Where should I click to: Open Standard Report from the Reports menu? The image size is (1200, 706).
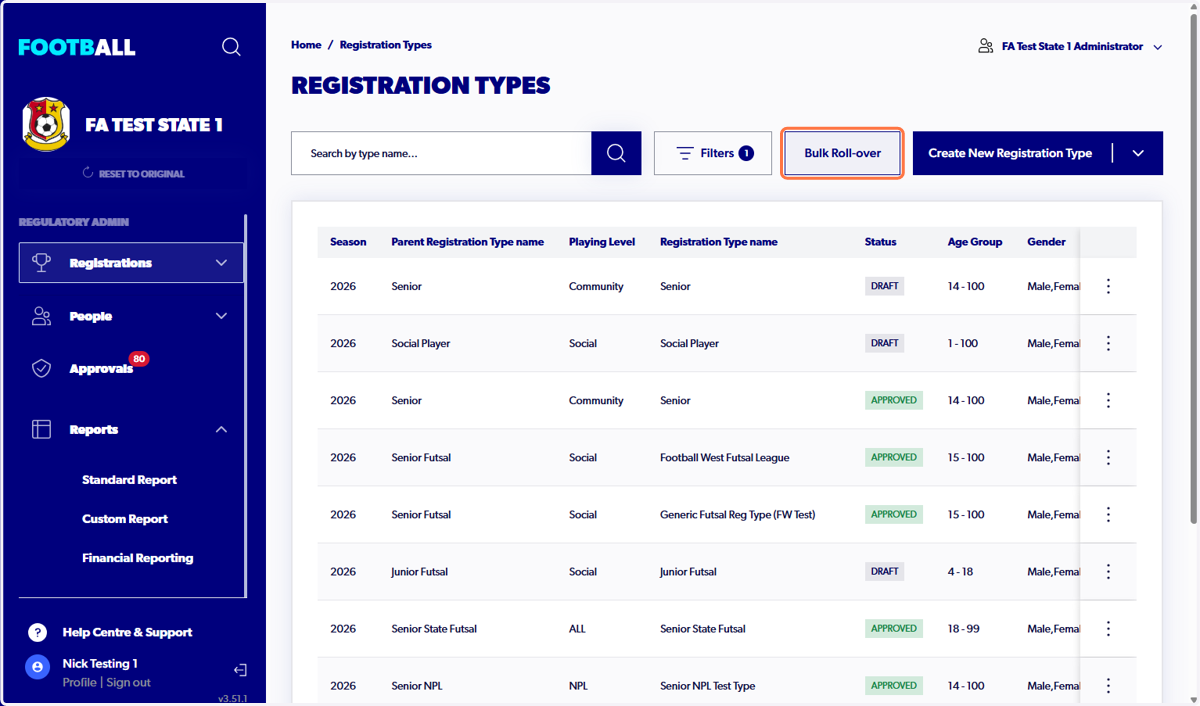point(129,480)
